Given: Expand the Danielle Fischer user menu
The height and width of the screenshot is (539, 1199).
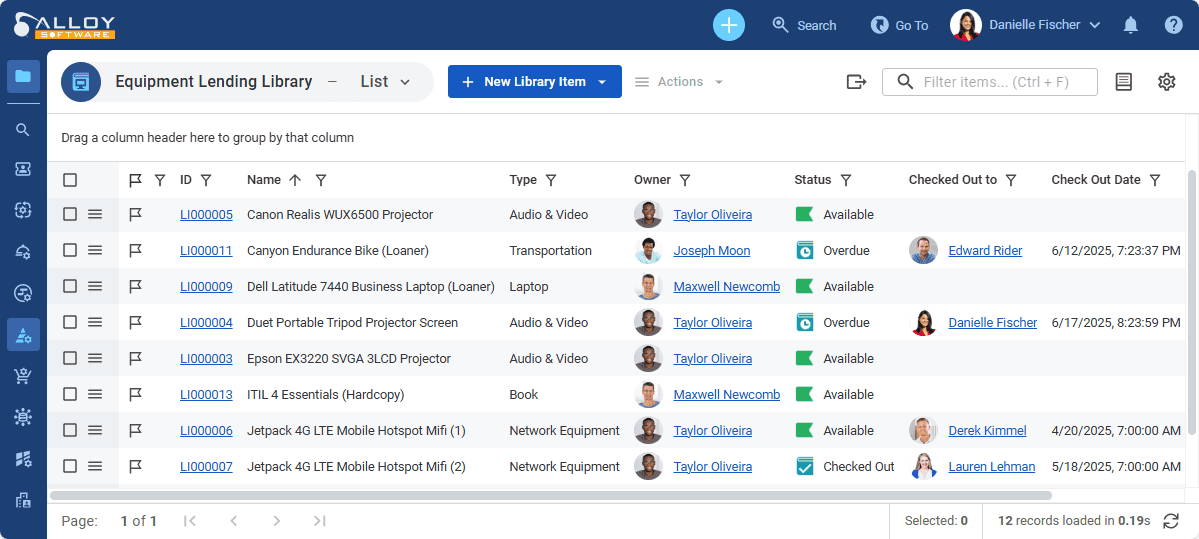Looking at the screenshot, I should pos(1094,25).
